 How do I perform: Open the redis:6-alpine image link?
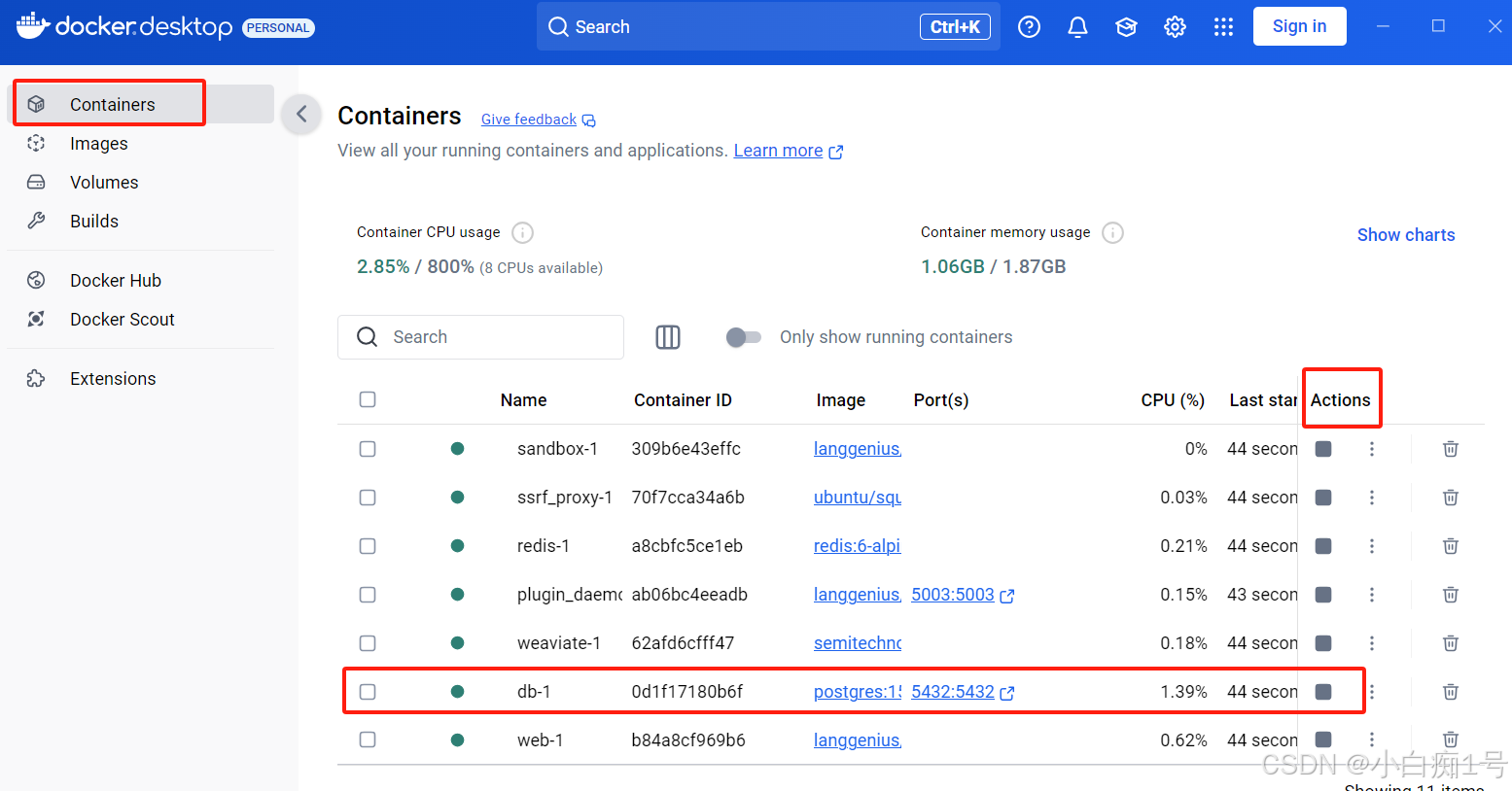(858, 546)
